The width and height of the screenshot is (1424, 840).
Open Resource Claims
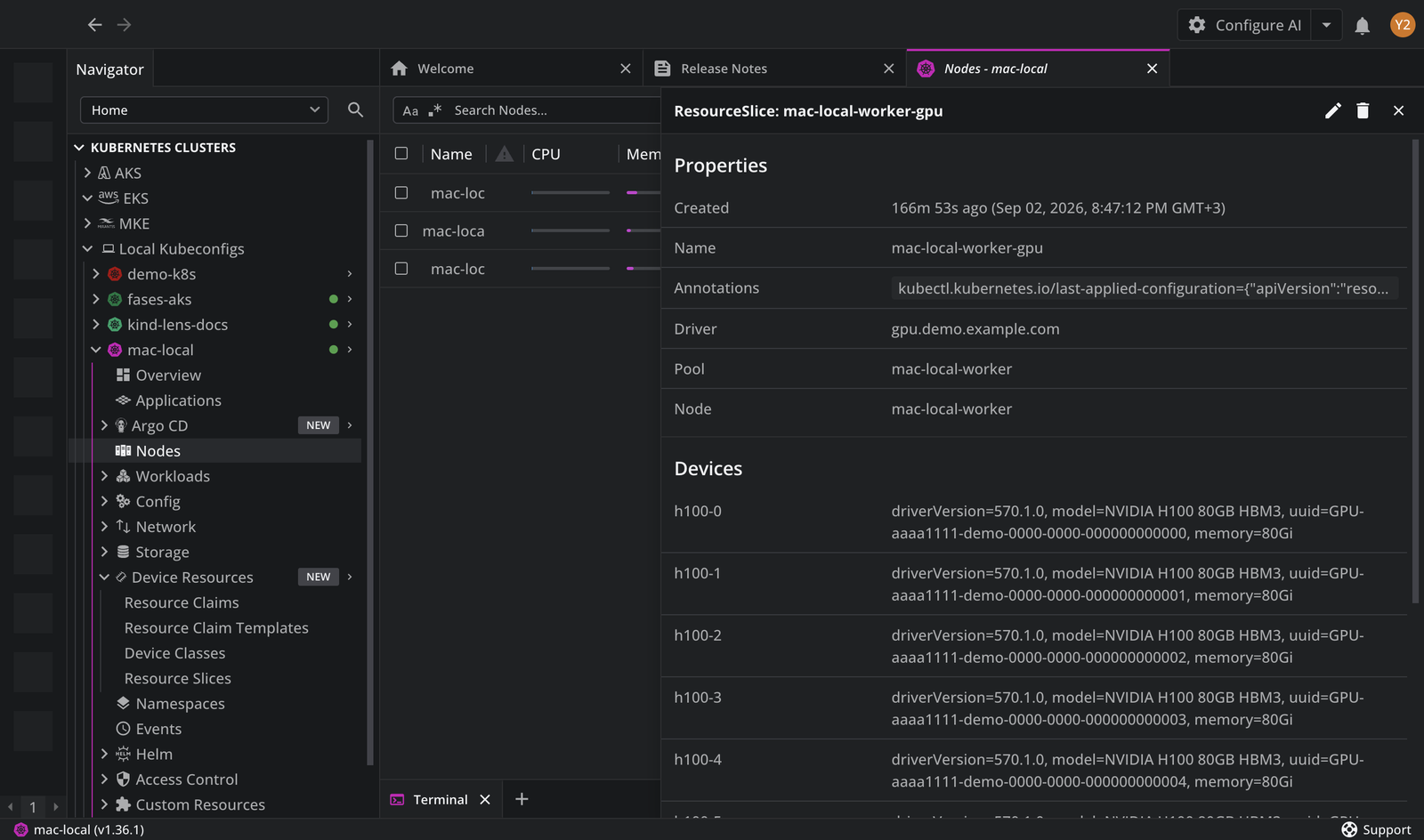click(182, 602)
